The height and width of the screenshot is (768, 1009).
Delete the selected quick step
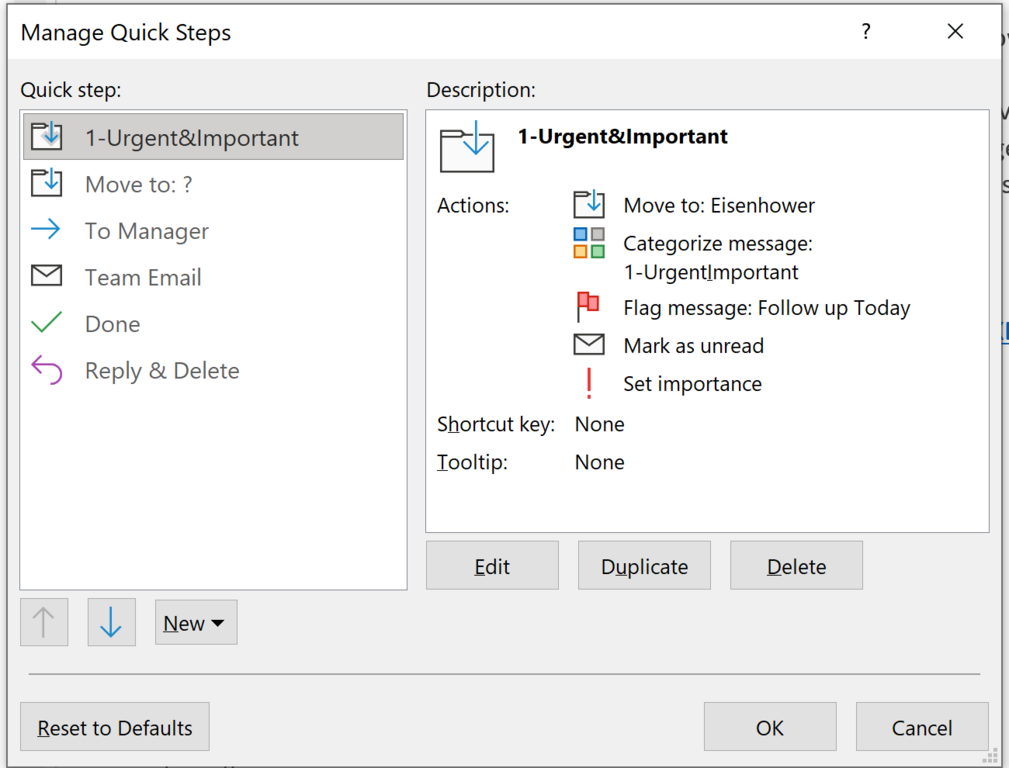pyautogui.click(x=796, y=566)
